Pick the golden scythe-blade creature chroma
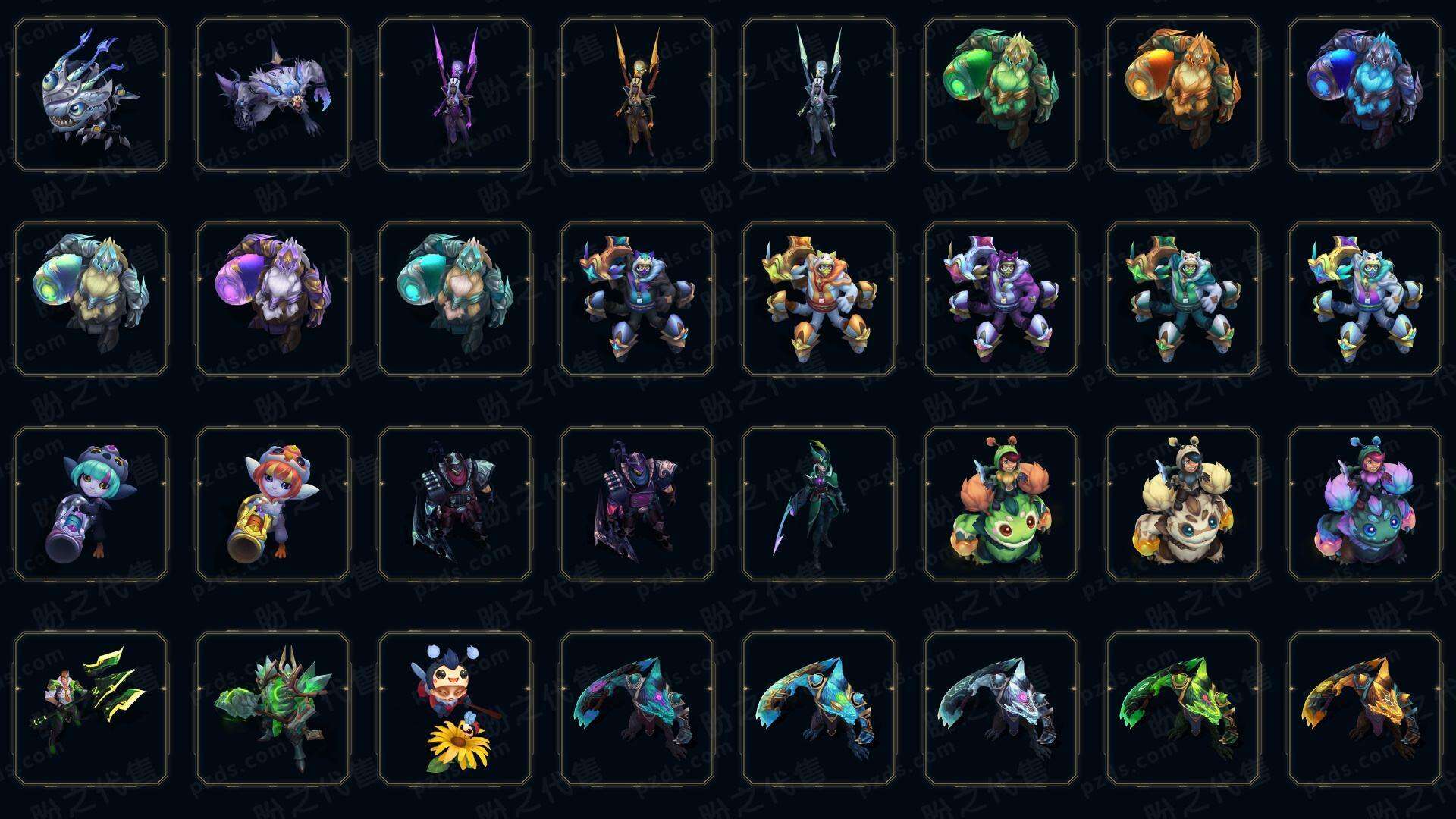1456x819 pixels. pyautogui.click(x=1365, y=708)
